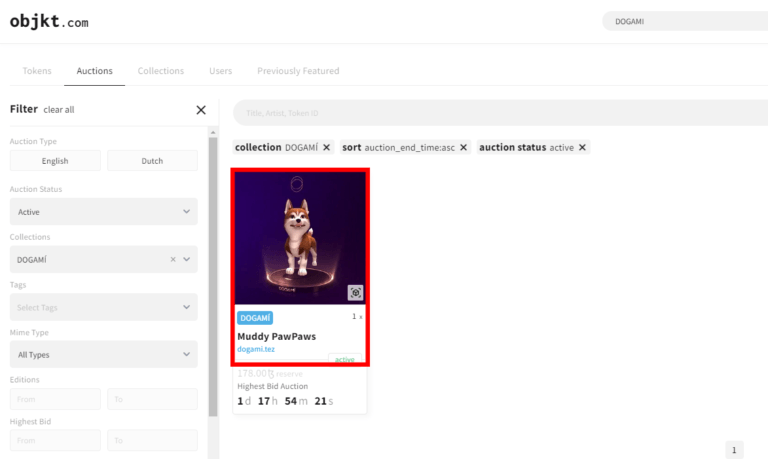Screen dimensions: 768x459
Task: Open the Previously Featured tab
Action: click(x=298, y=71)
